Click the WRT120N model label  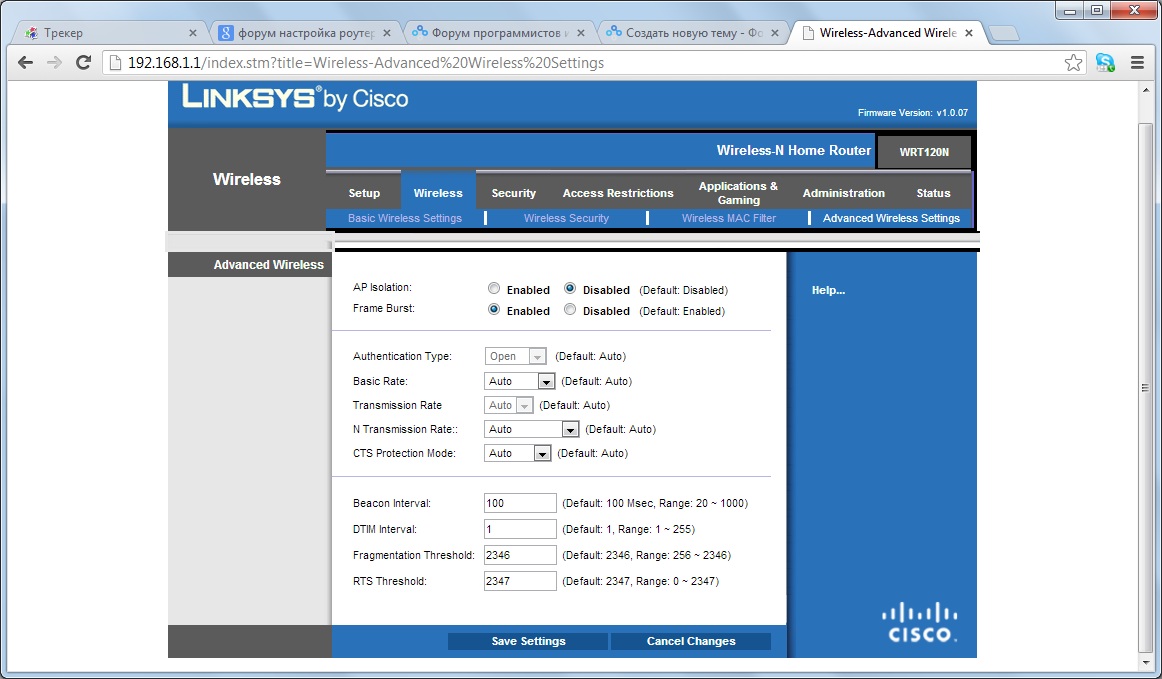coord(923,152)
